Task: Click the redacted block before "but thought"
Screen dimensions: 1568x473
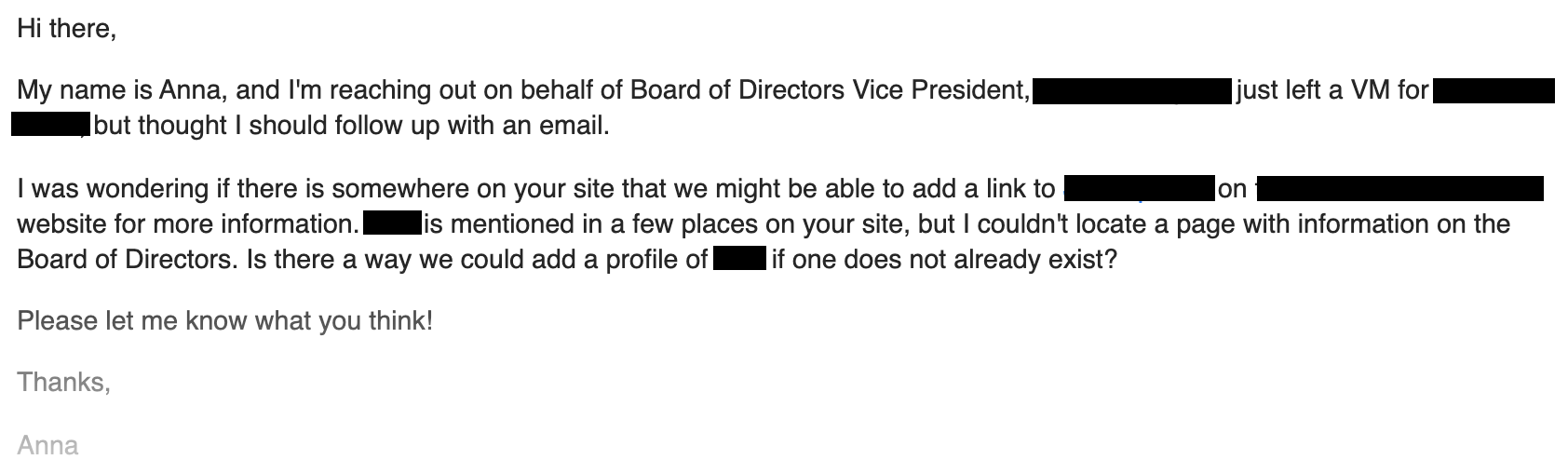Action: click(x=50, y=126)
